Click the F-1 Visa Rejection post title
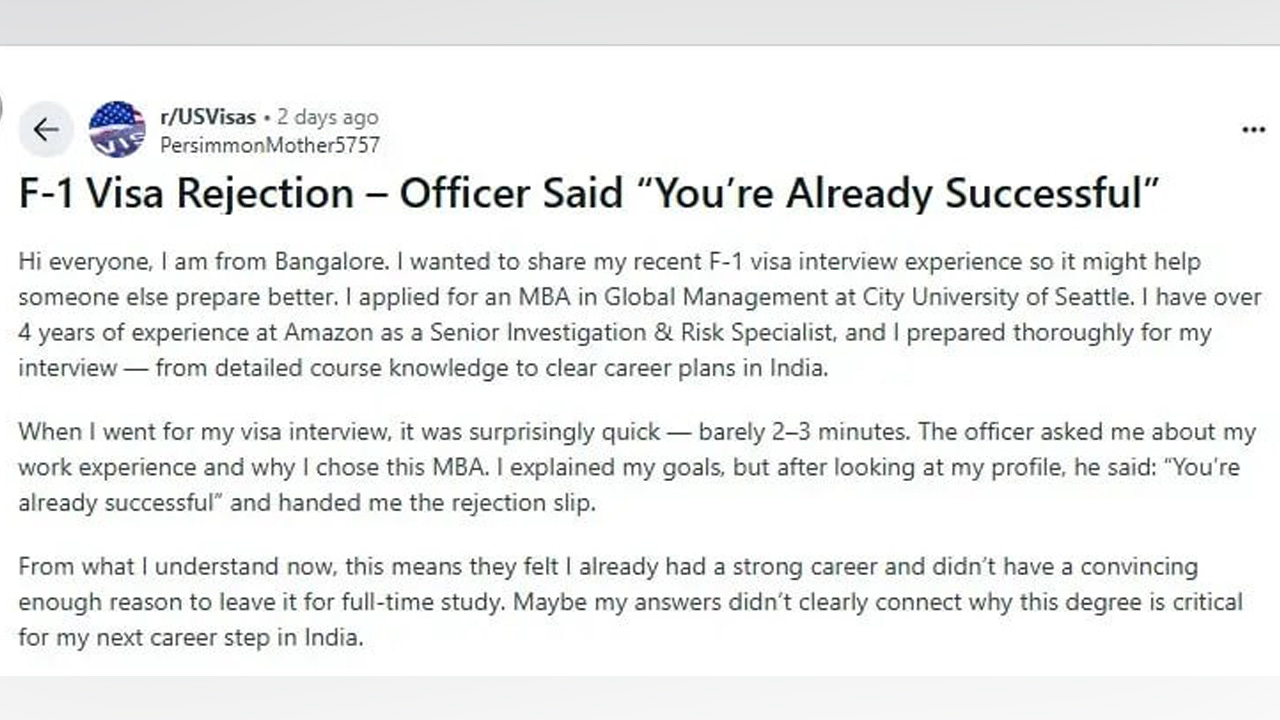 click(588, 194)
